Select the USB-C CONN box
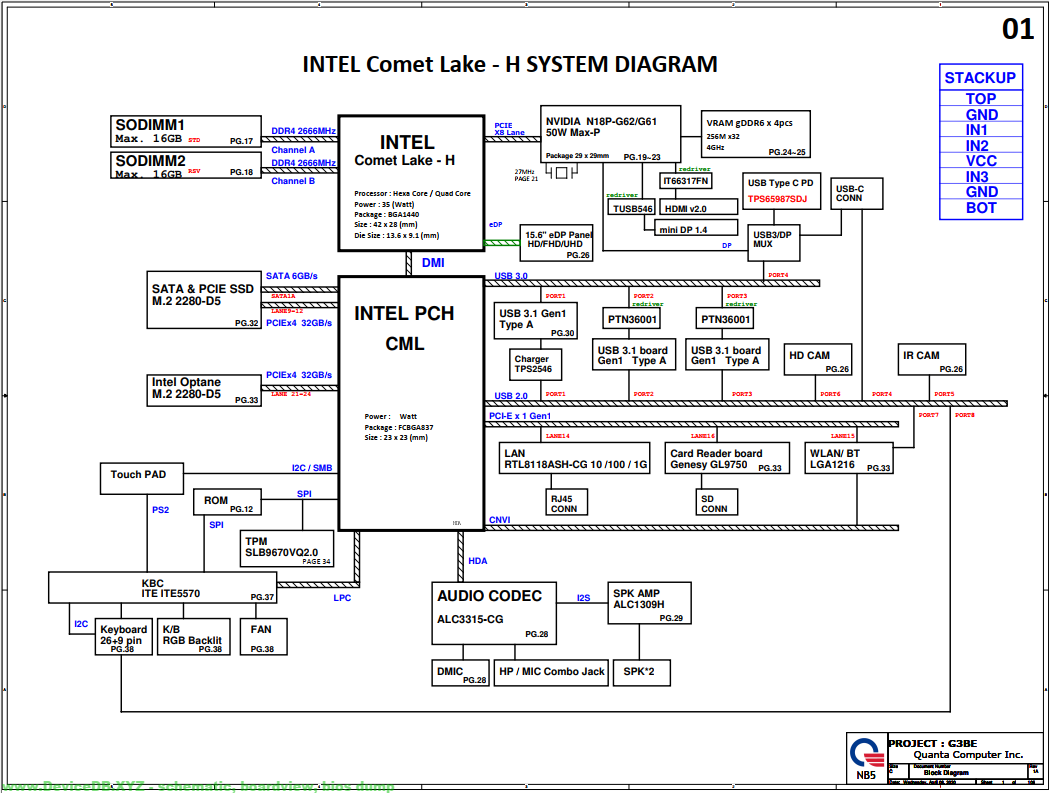 pos(856,193)
